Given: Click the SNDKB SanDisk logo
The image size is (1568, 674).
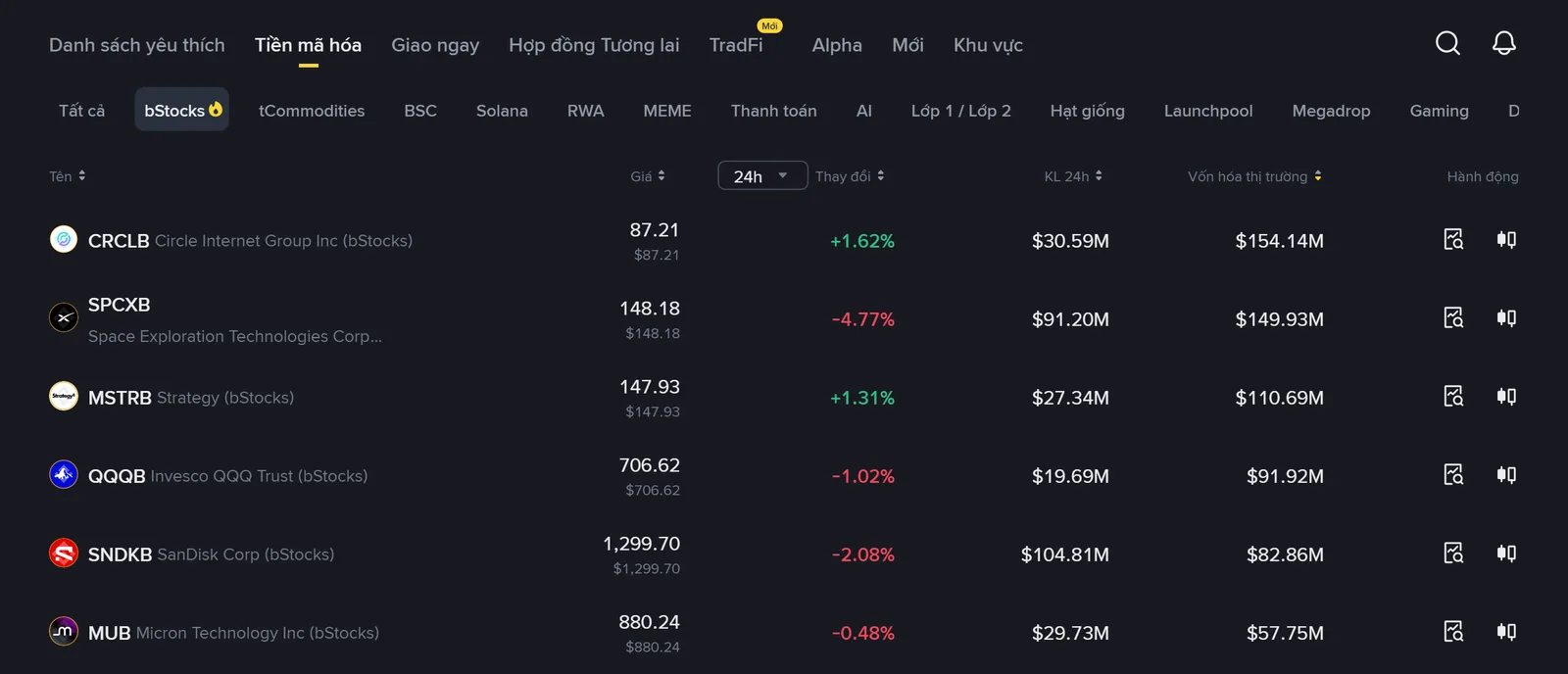Looking at the screenshot, I should pyautogui.click(x=64, y=553).
